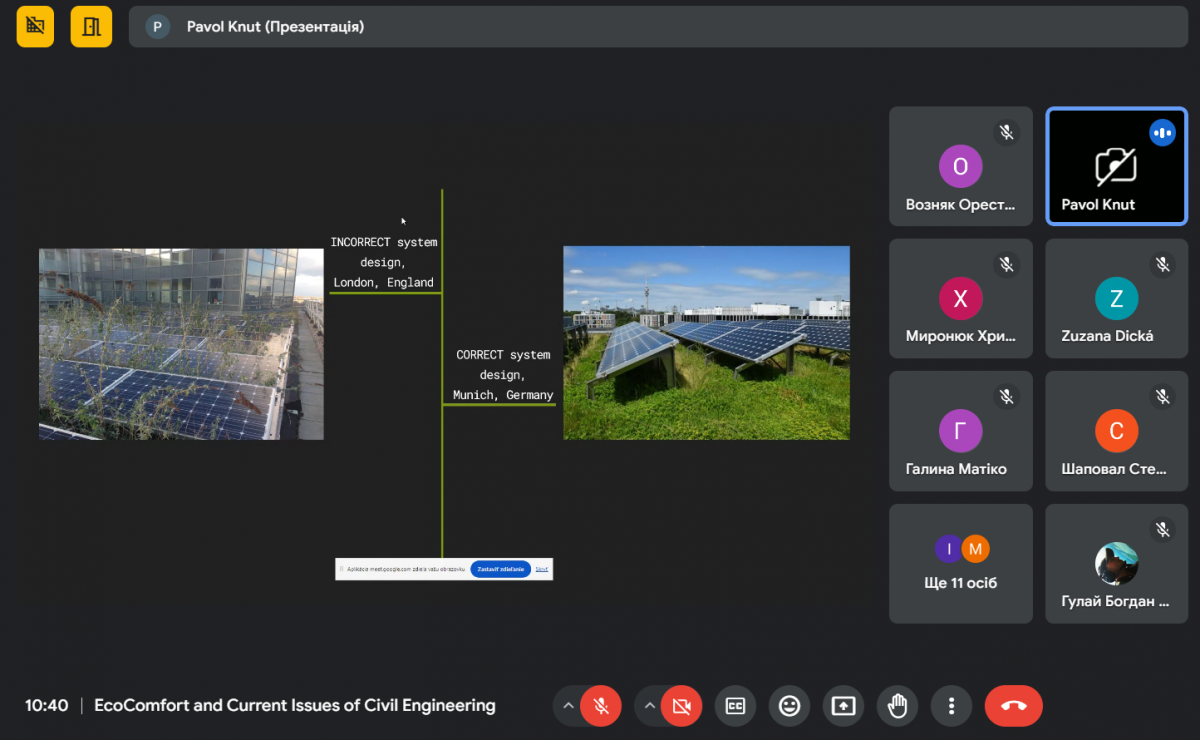Image resolution: width=1200 pixels, height=740 pixels.
Task: Select Zuzana Dická's participant tile
Action: coord(1116,298)
